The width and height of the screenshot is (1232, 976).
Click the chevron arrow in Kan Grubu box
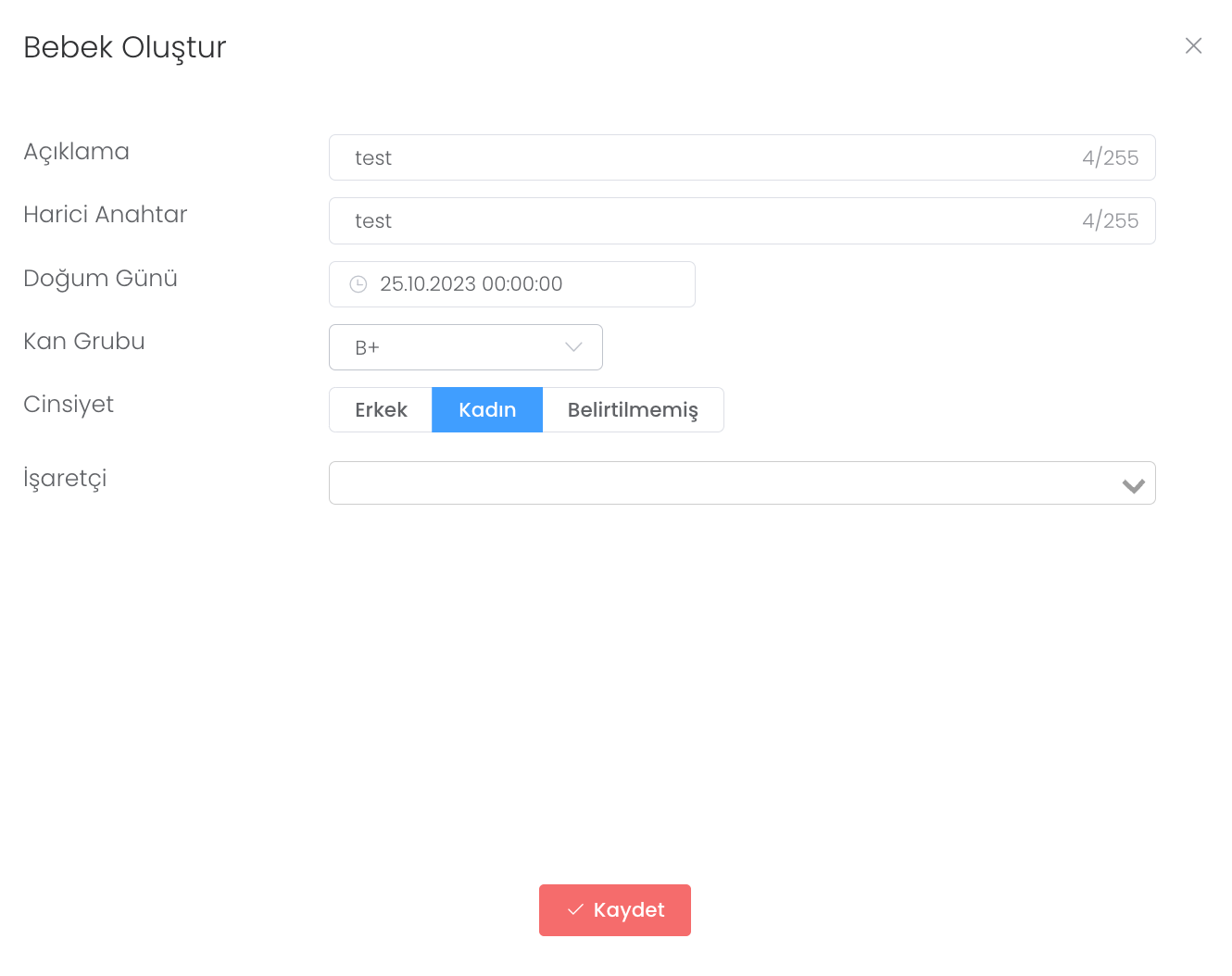coord(573,347)
